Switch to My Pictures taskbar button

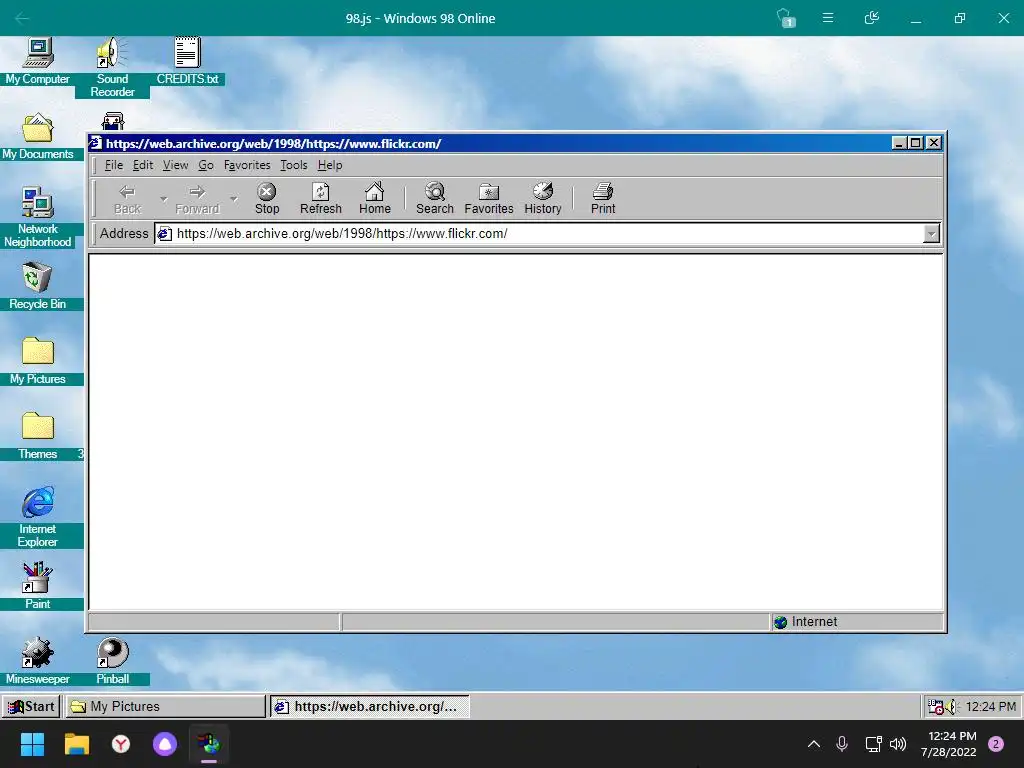point(165,707)
